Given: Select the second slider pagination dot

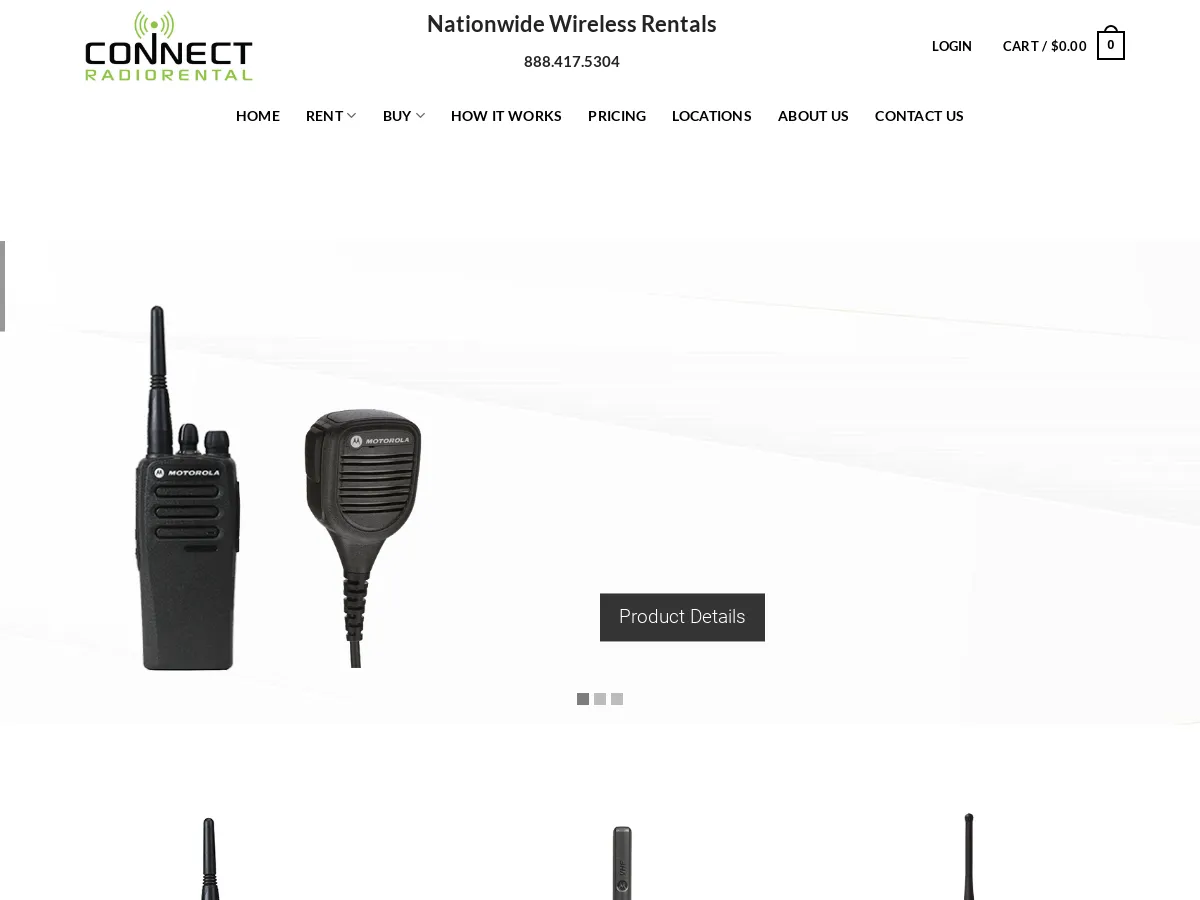Looking at the screenshot, I should coord(600,699).
